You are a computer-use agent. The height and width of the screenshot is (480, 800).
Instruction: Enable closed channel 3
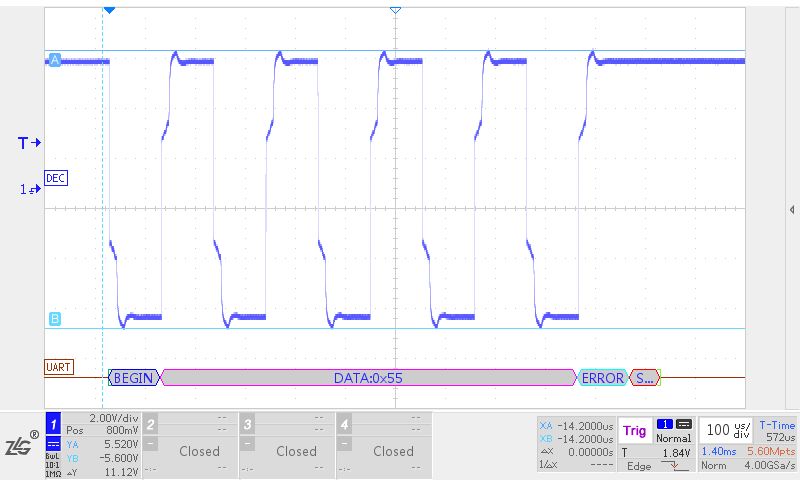[x=247, y=425]
